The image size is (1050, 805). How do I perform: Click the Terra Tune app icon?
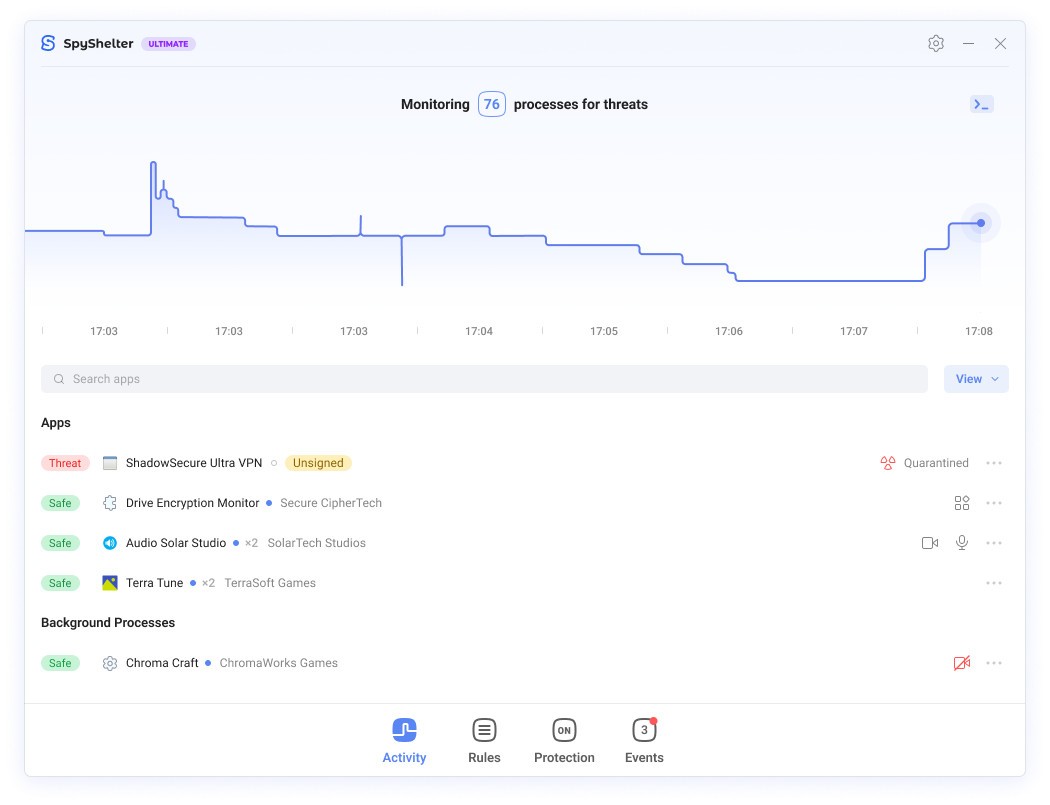tap(110, 583)
